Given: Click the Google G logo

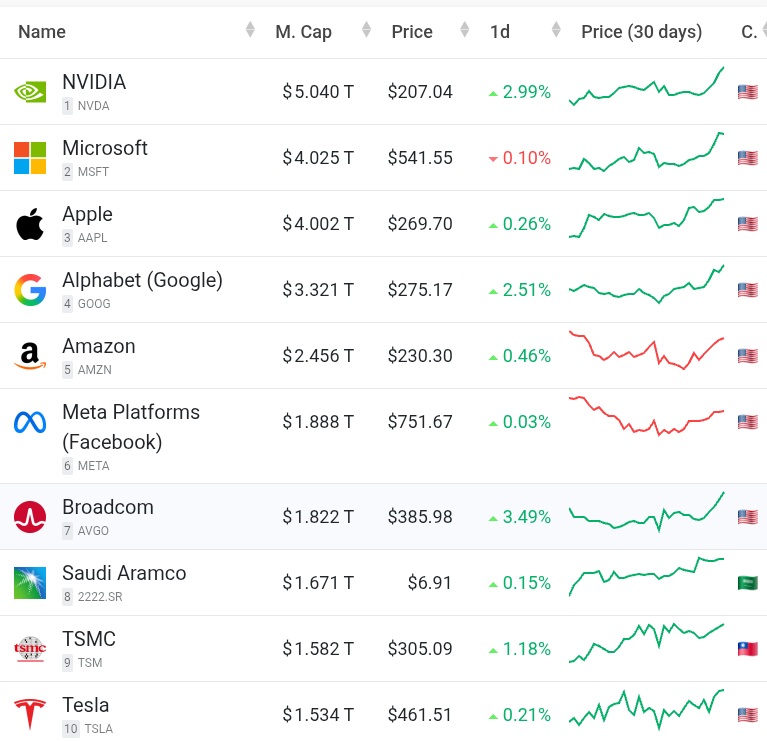Looking at the screenshot, I should point(30,290).
